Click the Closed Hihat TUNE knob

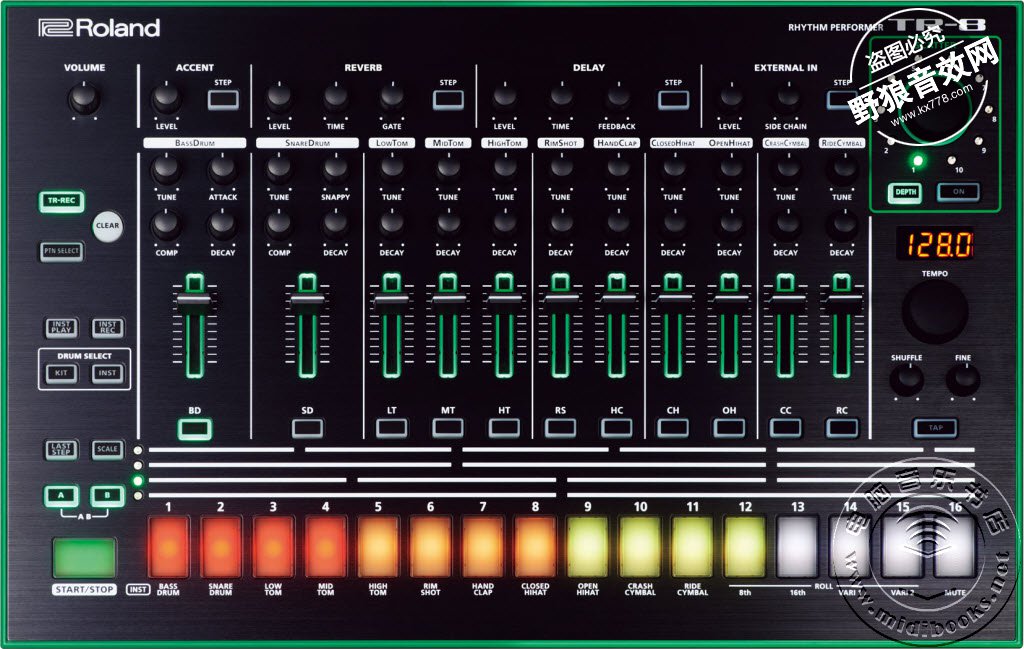coord(673,168)
